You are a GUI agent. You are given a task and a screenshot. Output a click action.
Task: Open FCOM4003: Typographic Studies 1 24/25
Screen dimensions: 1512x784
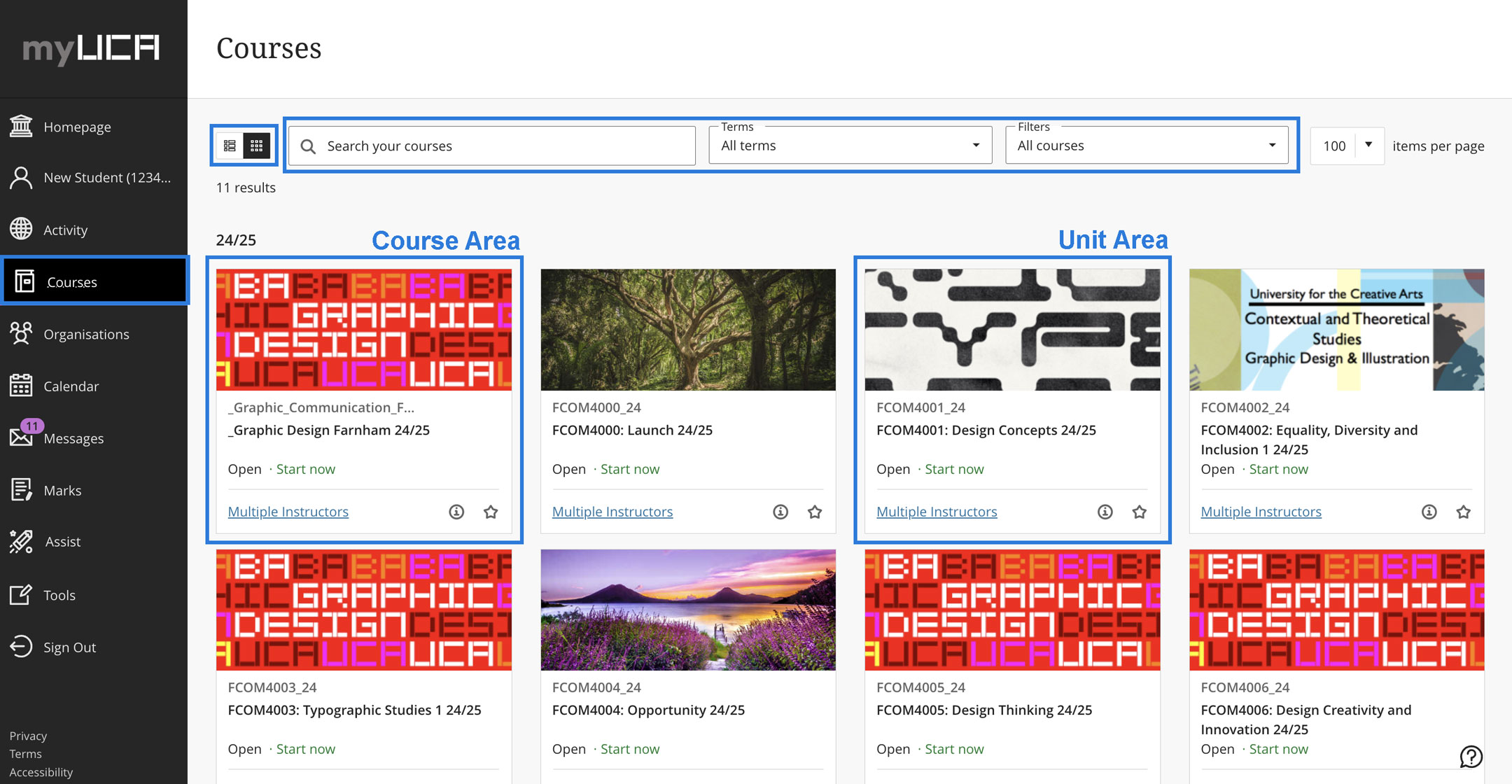pos(354,710)
